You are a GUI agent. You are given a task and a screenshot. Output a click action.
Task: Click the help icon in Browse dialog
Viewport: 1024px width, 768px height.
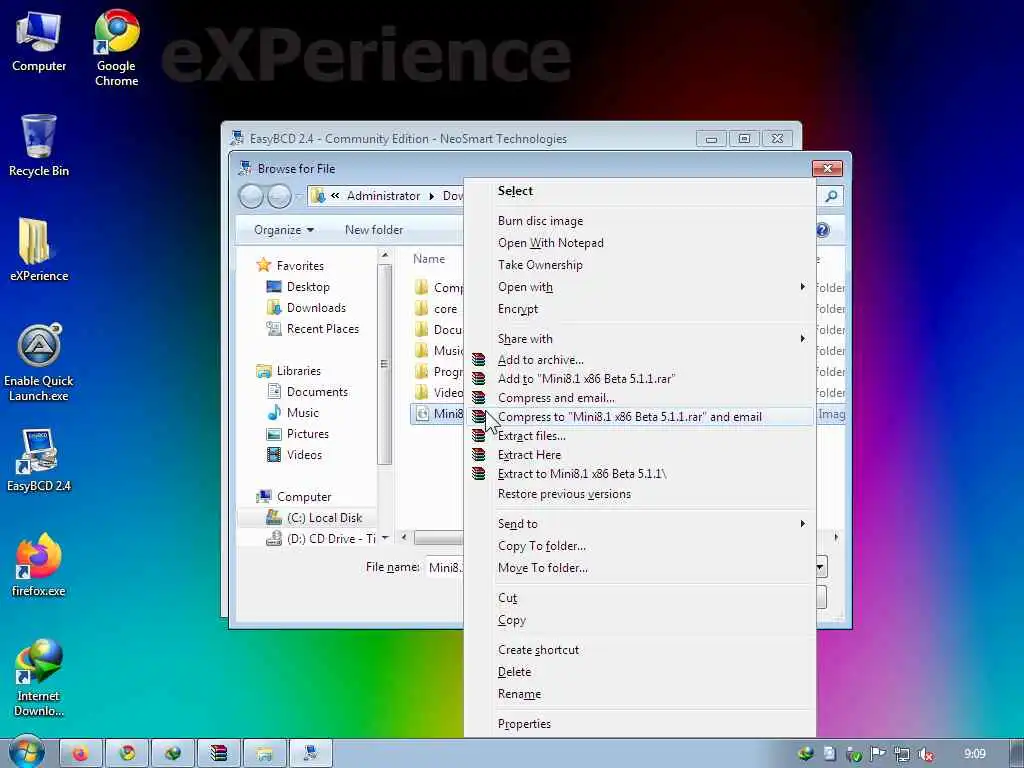click(822, 230)
